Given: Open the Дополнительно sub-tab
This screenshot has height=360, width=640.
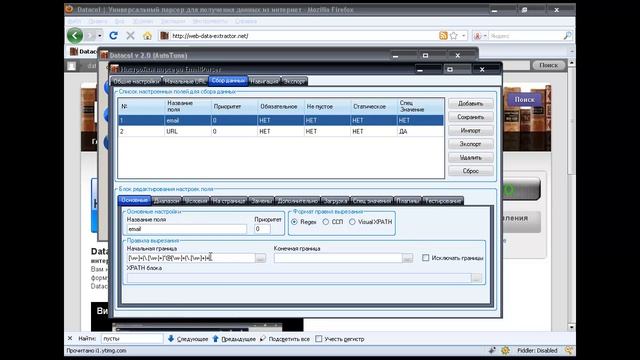Looking at the screenshot, I should [x=297, y=201].
